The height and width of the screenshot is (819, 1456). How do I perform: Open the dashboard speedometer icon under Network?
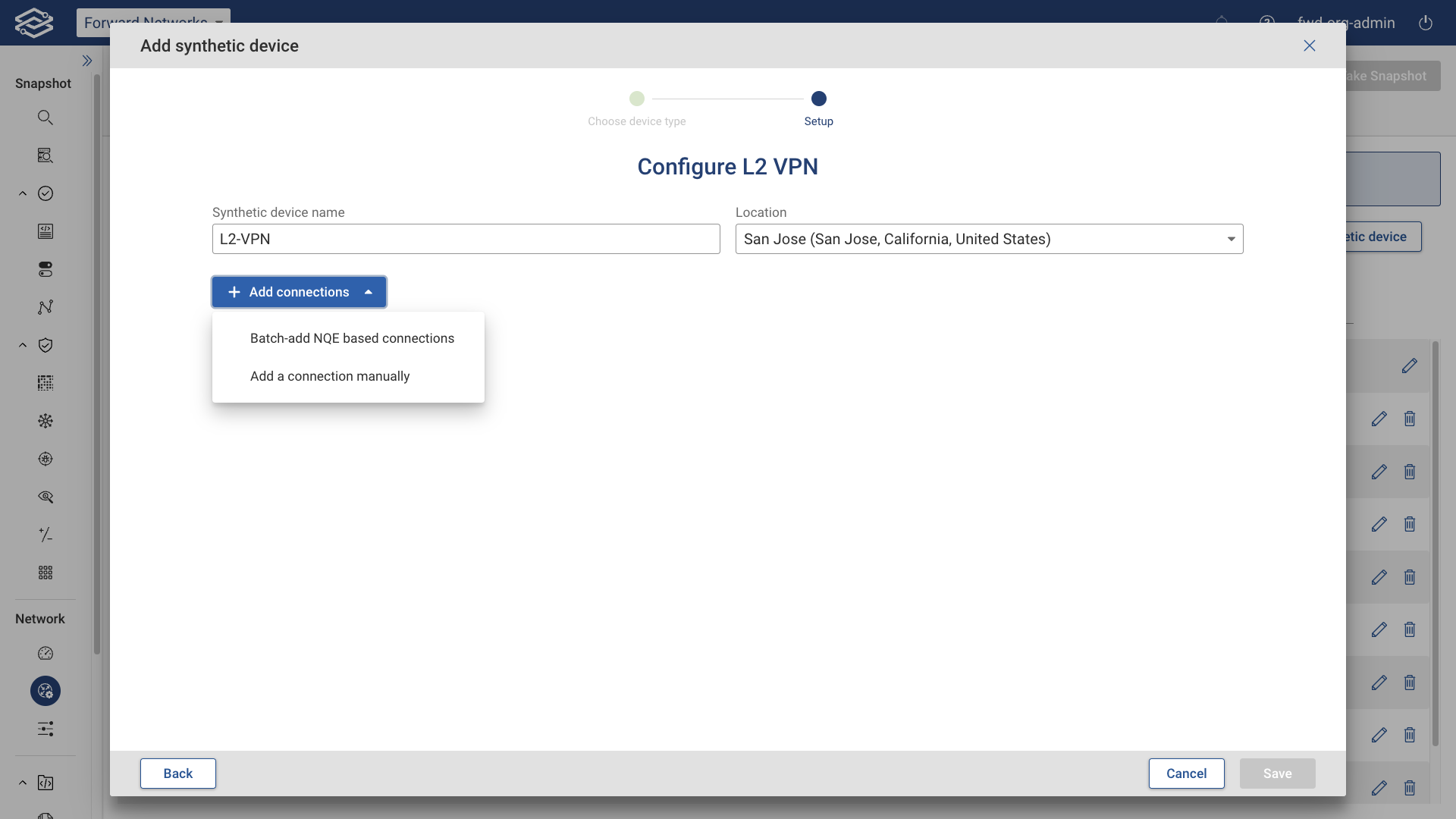[45, 653]
